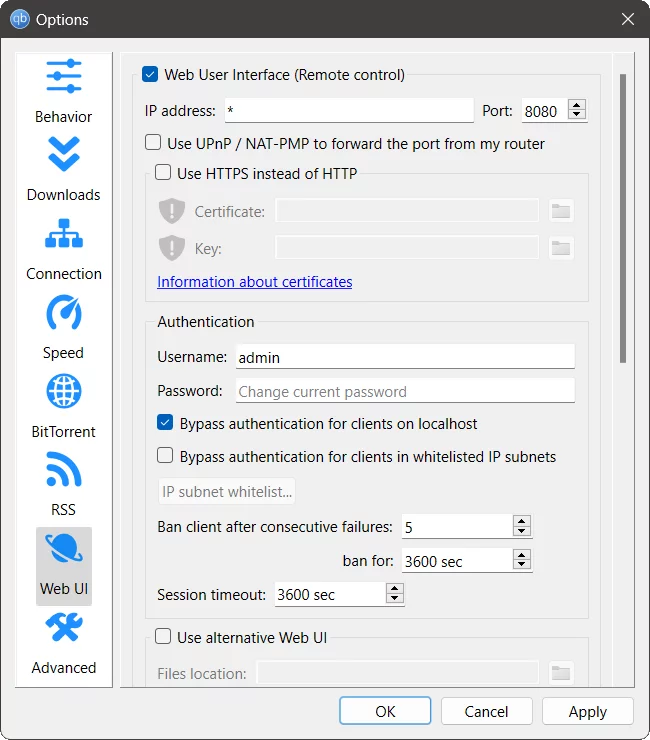Screen dimensions: 650x740
Task: Decrease the ban for duration
Action: point(522,564)
